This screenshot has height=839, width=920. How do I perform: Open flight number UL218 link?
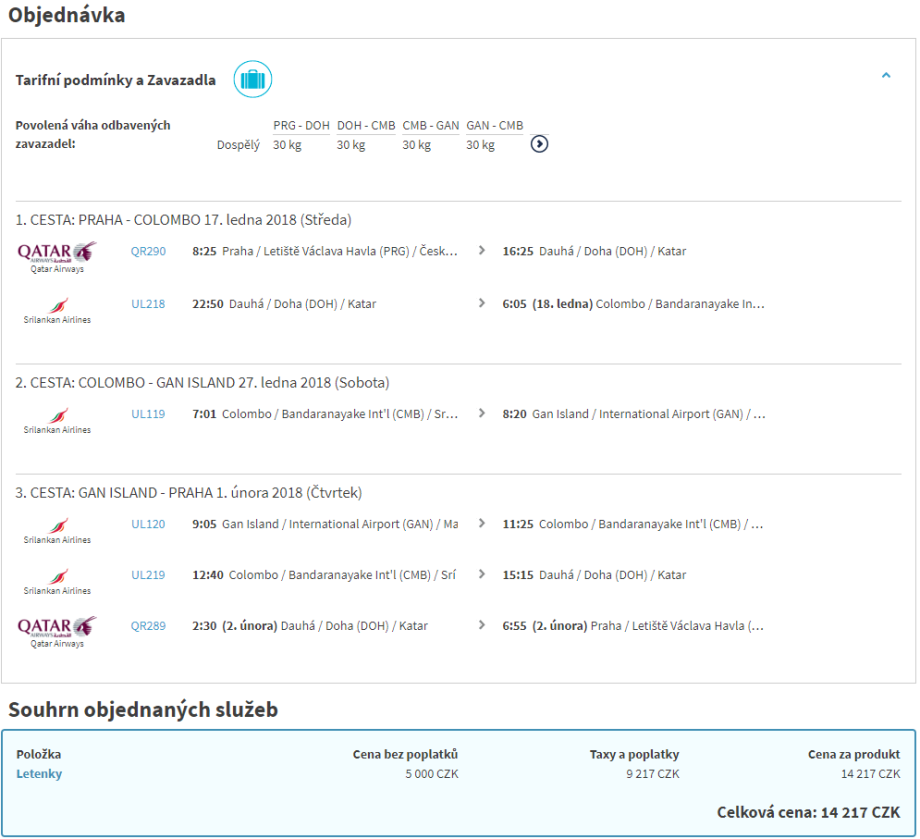[148, 304]
